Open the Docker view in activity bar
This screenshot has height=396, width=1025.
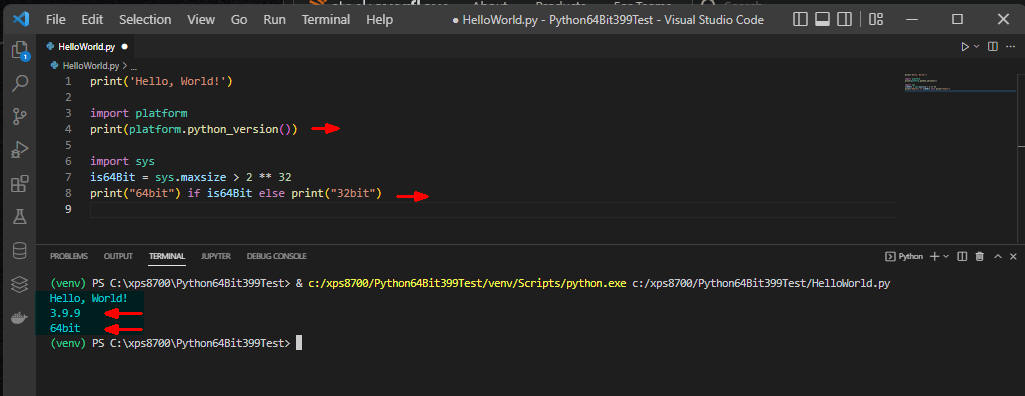point(20,319)
